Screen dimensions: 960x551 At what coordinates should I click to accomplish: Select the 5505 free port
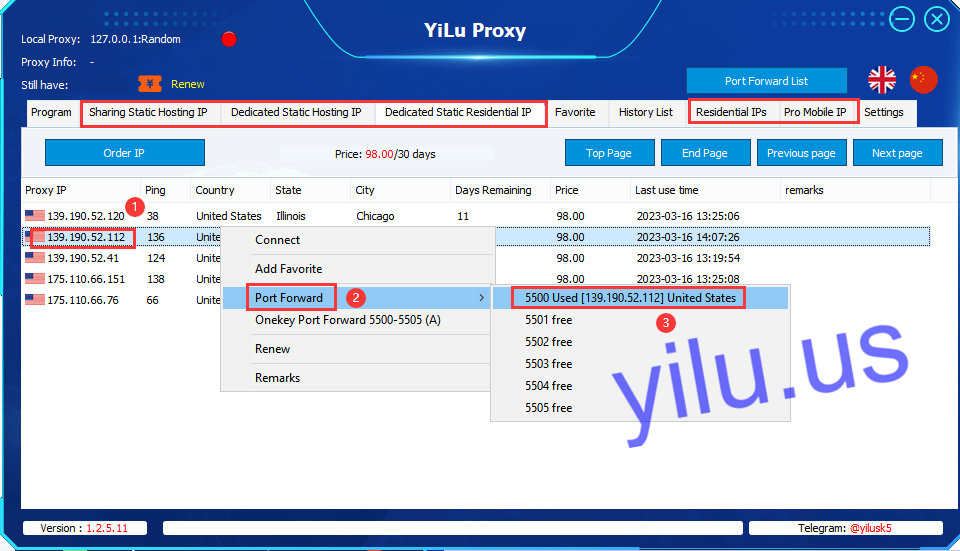[x=640, y=408]
